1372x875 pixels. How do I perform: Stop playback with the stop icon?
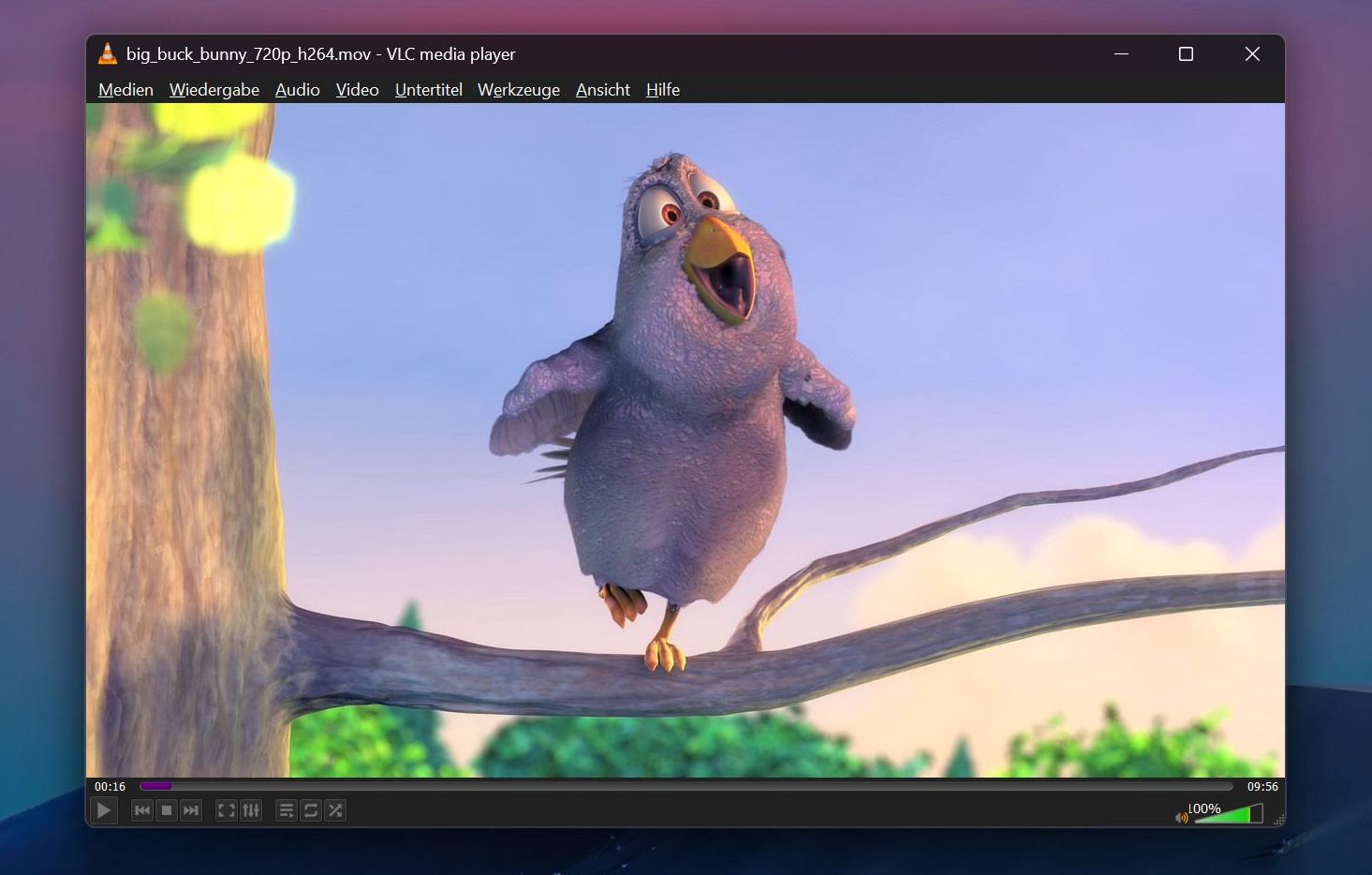pyautogui.click(x=167, y=810)
